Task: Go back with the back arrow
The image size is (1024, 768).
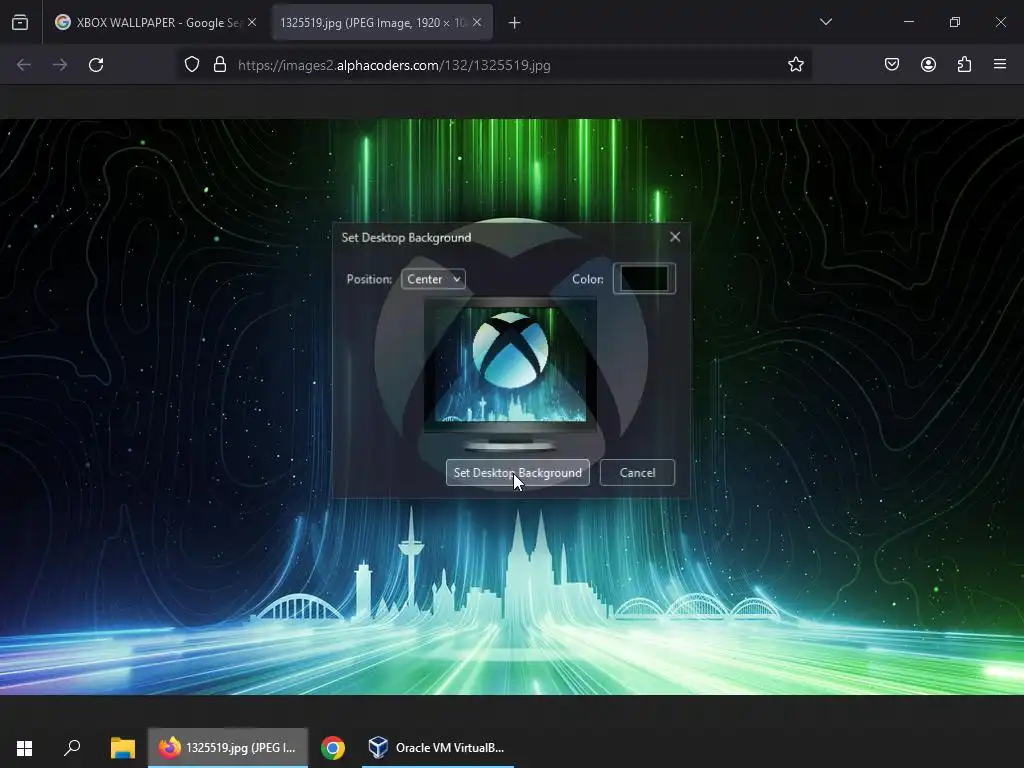Action: 24,65
